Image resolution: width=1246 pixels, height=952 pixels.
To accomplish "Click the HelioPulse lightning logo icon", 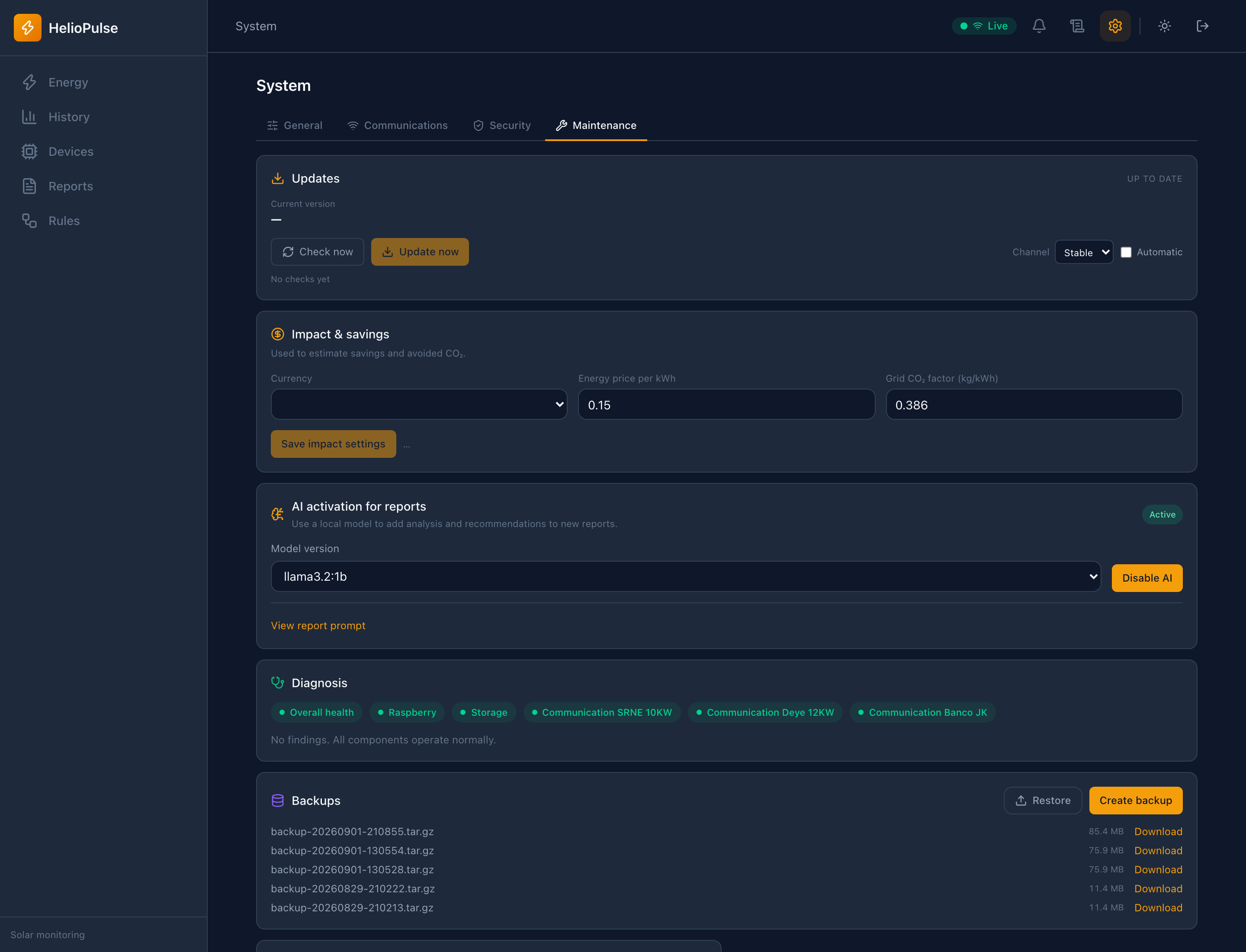I will (27, 27).
